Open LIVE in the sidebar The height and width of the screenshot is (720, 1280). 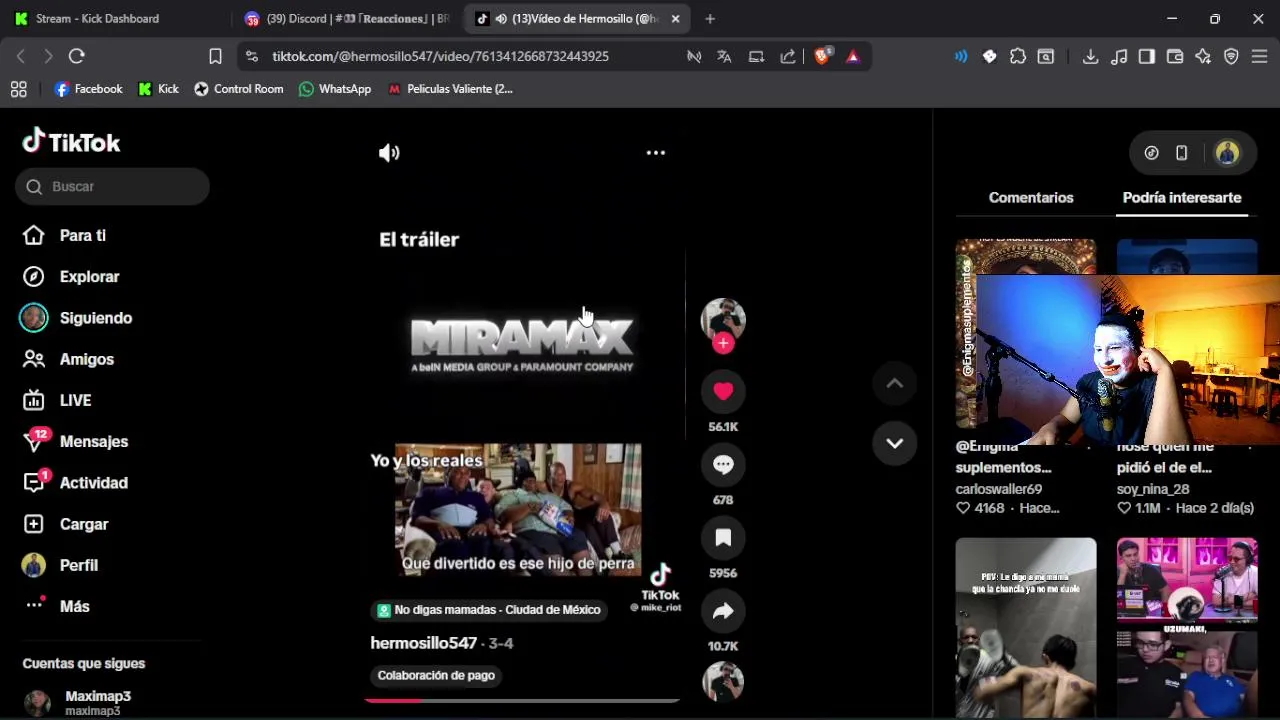pyautogui.click(x=57, y=400)
